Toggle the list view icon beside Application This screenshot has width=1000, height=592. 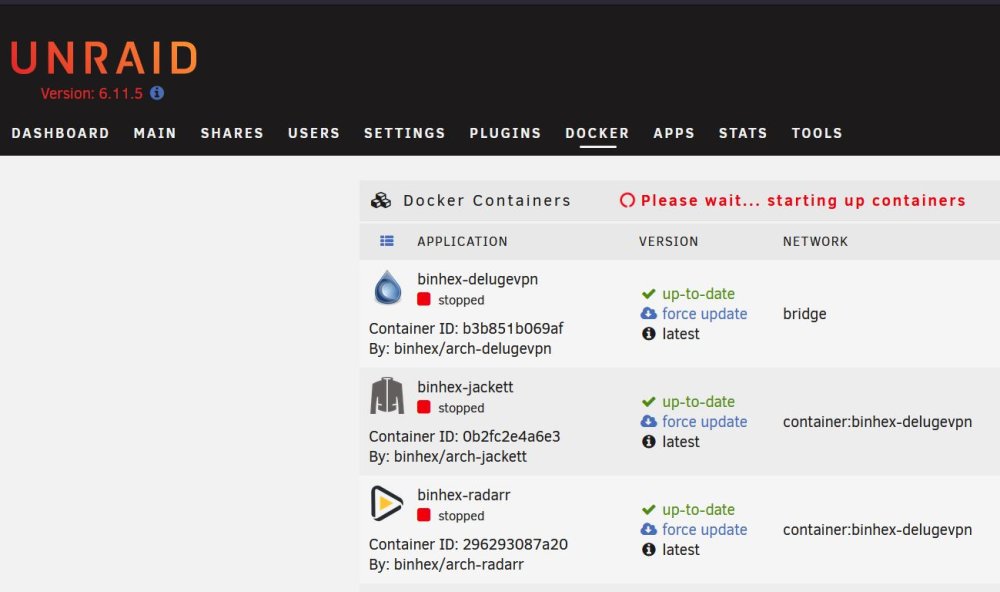pyautogui.click(x=386, y=240)
